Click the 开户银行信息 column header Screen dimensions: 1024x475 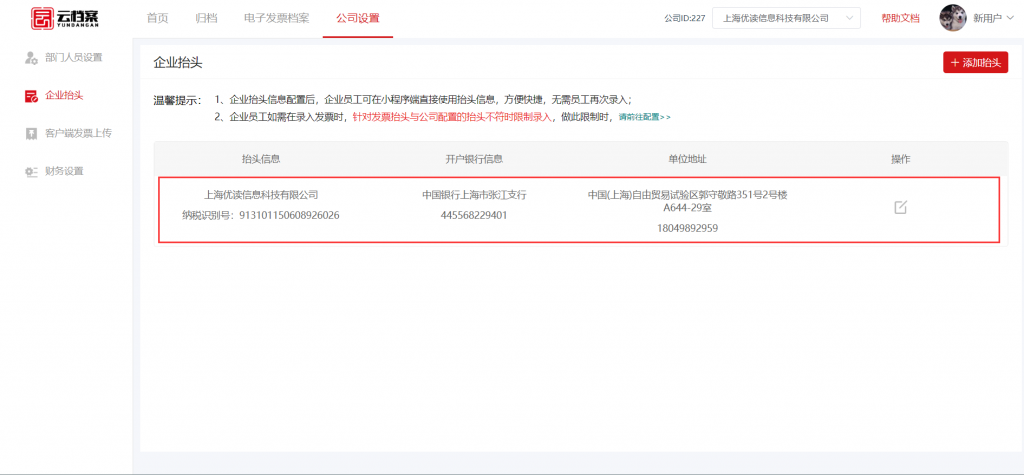coord(474,159)
